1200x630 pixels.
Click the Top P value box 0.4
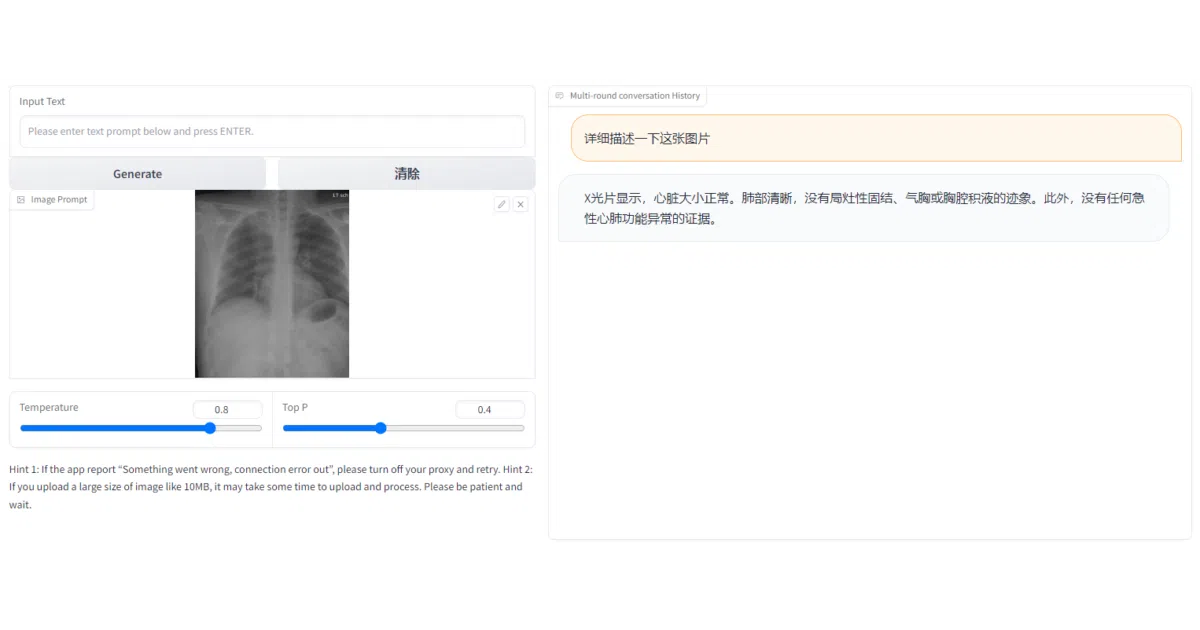490,409
